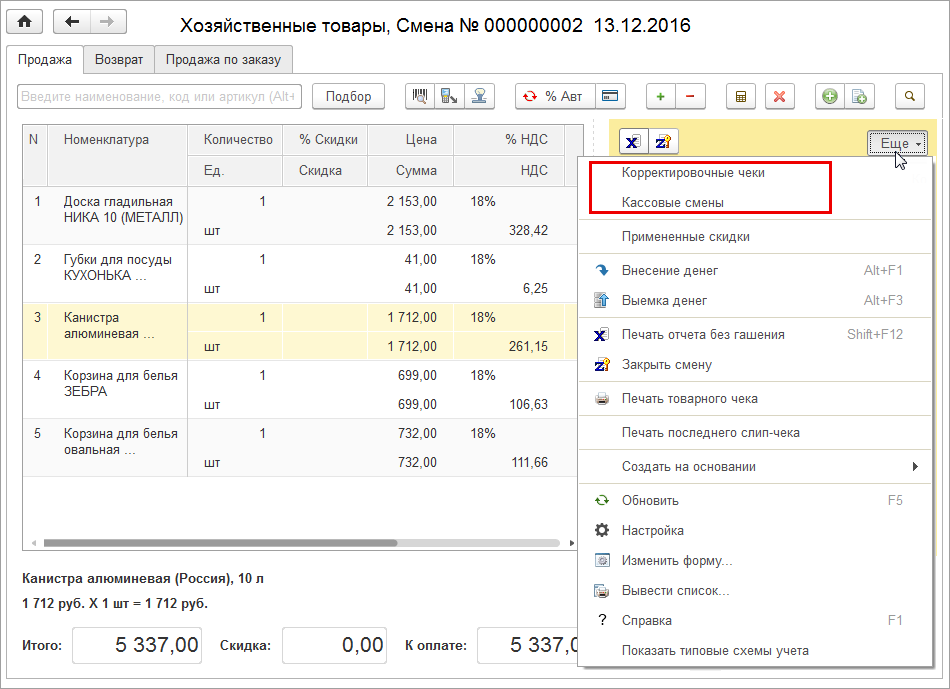
Task: Click Номенклатура column header
Action: click(x=118, y=155)
